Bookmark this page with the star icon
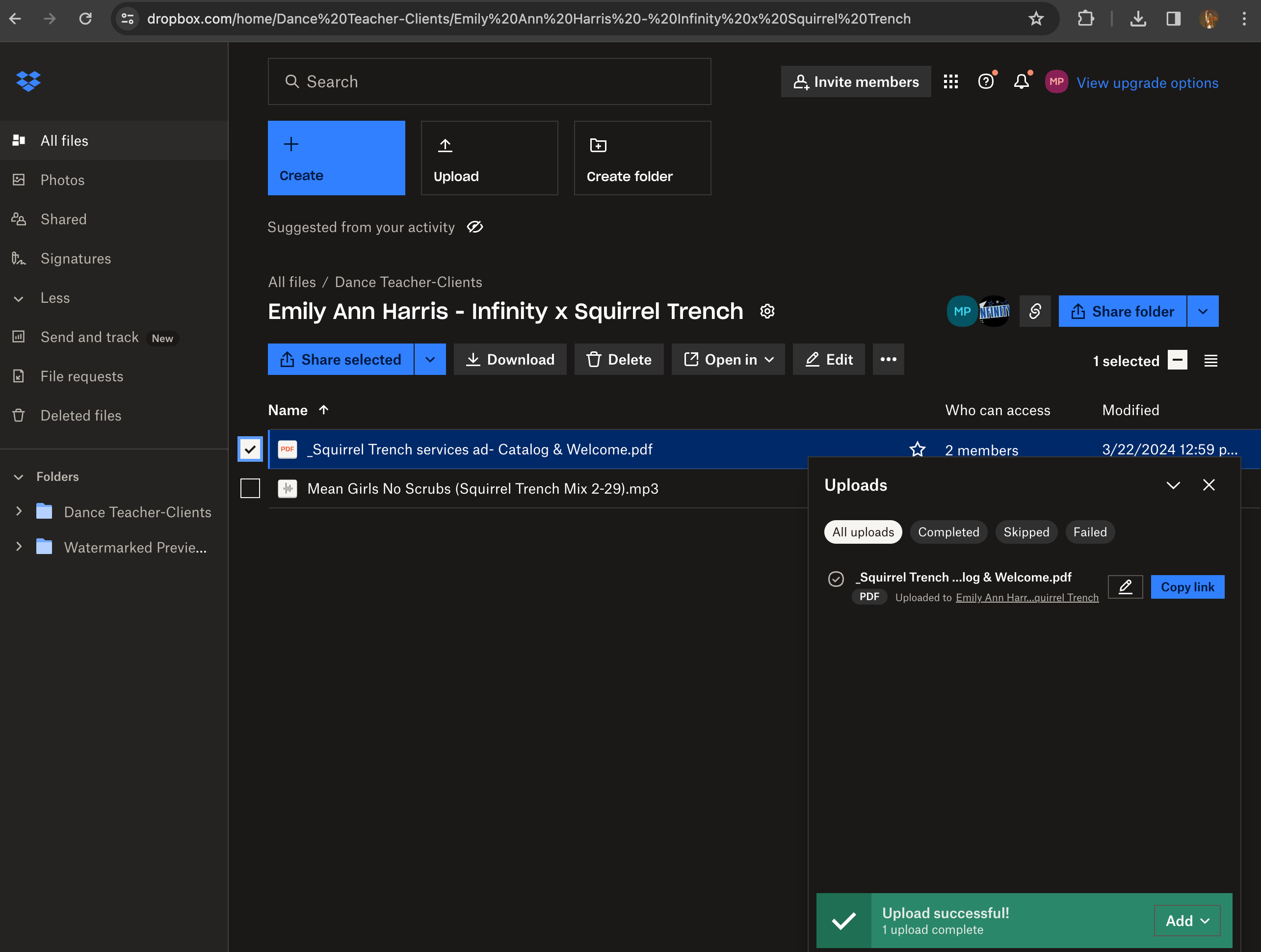 point(1035,19)
